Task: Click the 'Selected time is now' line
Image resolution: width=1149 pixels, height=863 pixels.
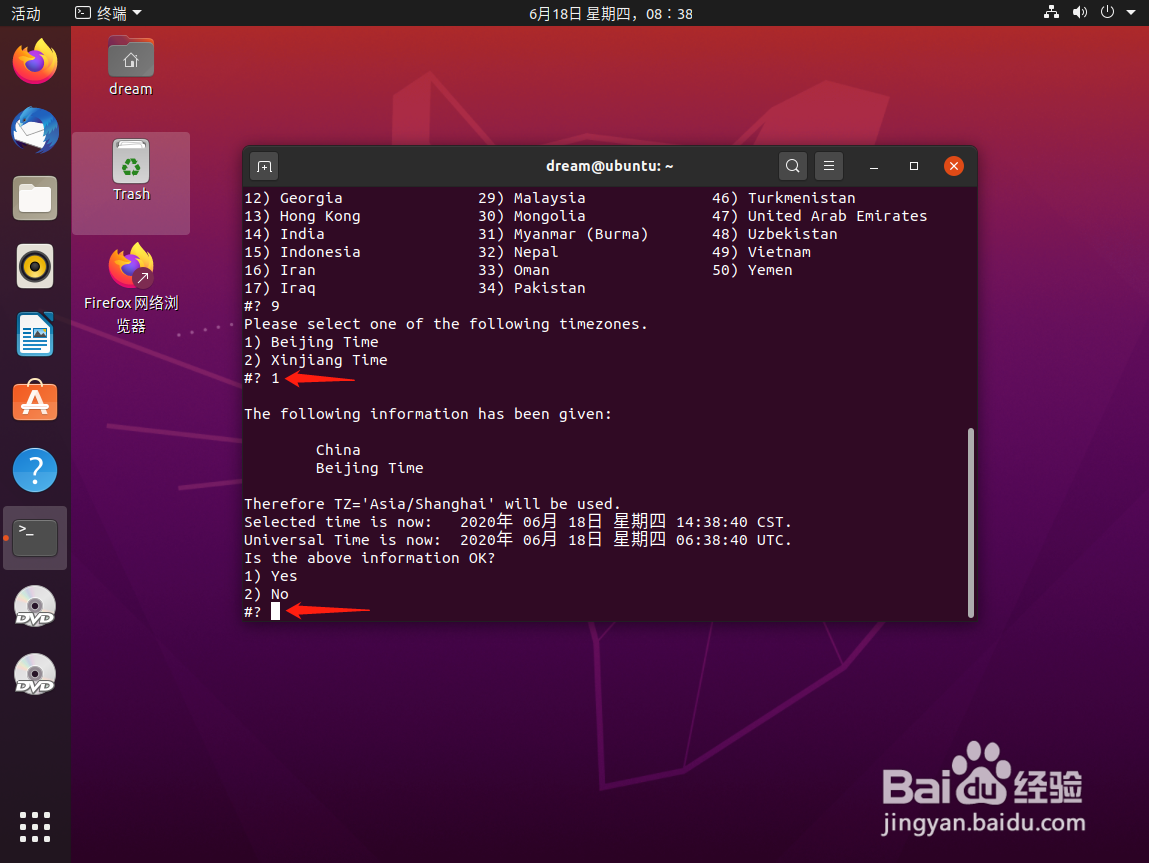Action: click(x=517, y=522)
